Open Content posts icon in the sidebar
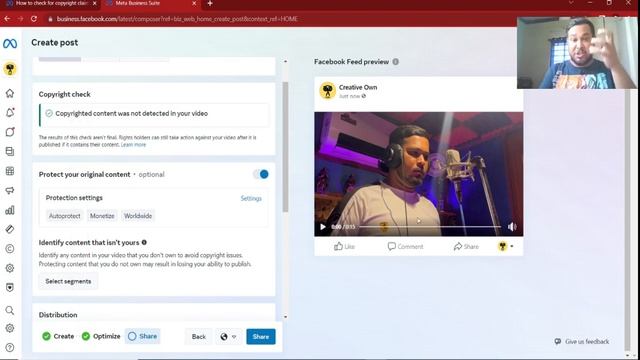The width and height of the screenshot is (640, 360). pyautogui.click(x=10, y=151)
